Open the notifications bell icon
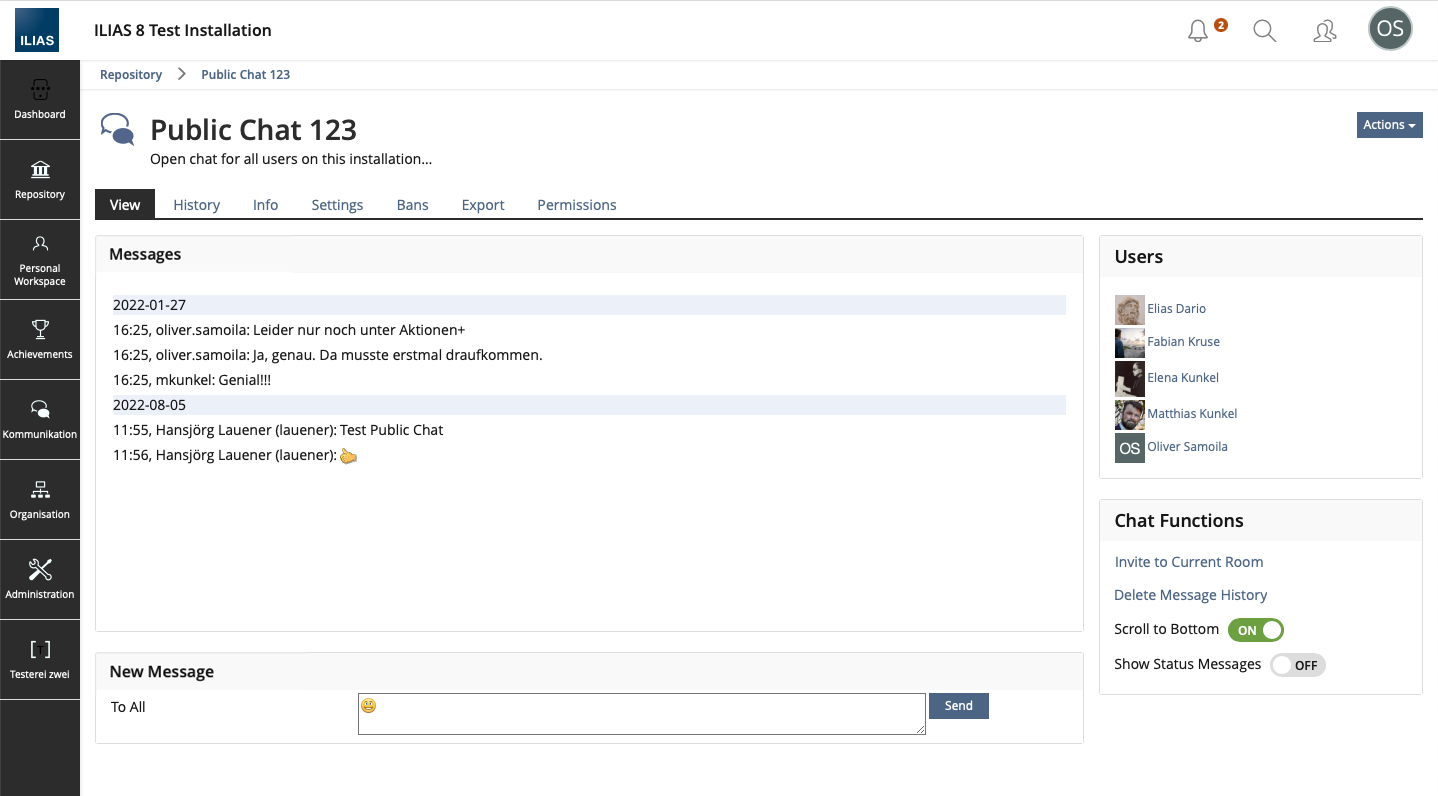The width and height of the screenshot is (1438, 796). pyautogui.click(x=1198, y=31)
